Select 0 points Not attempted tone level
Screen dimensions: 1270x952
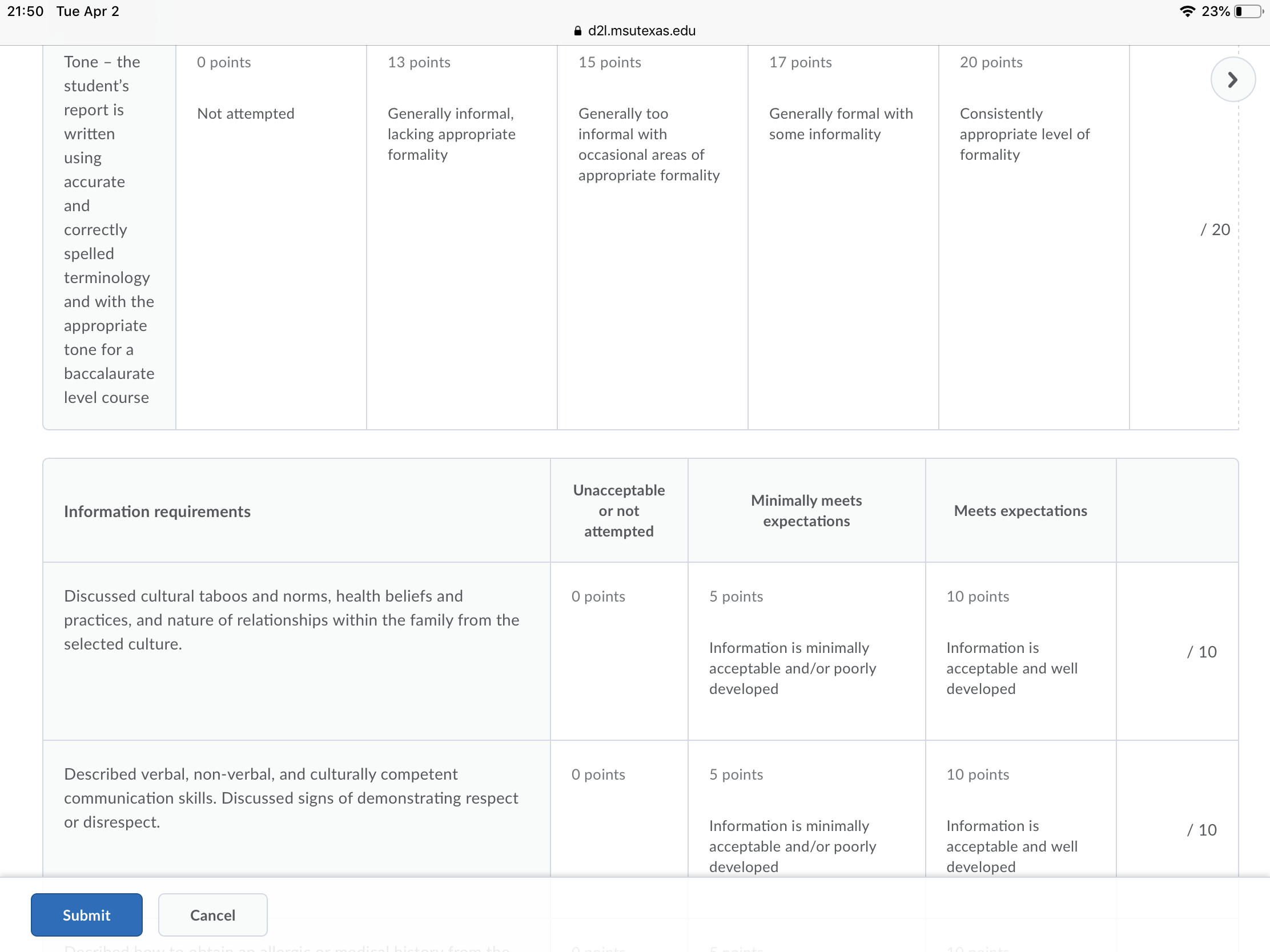[271, 237]
